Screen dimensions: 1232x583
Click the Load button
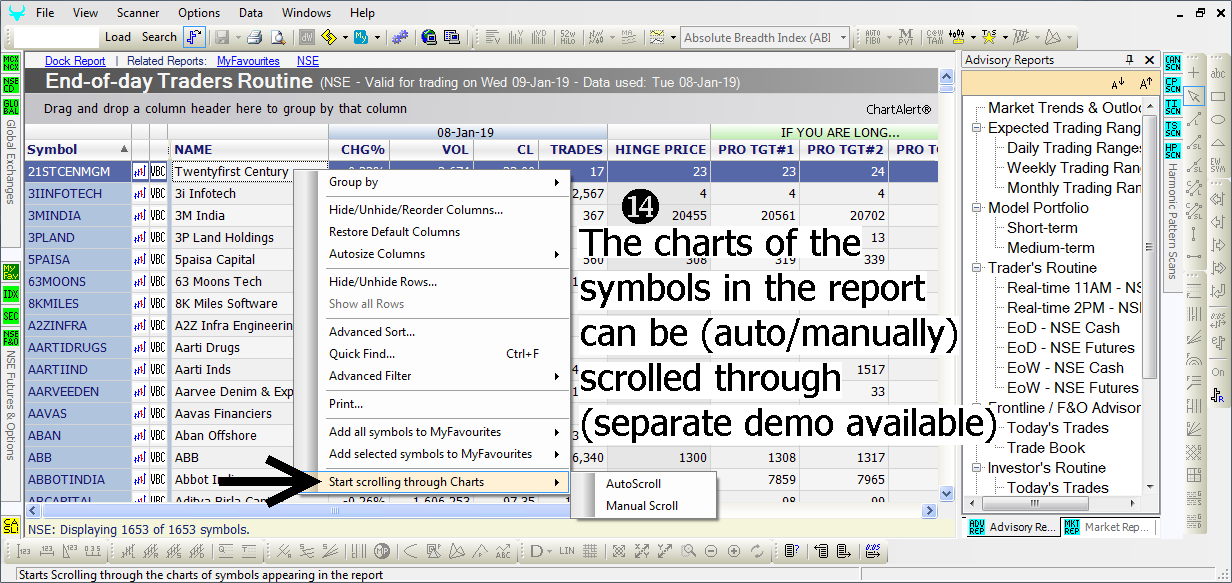point(118,37)
